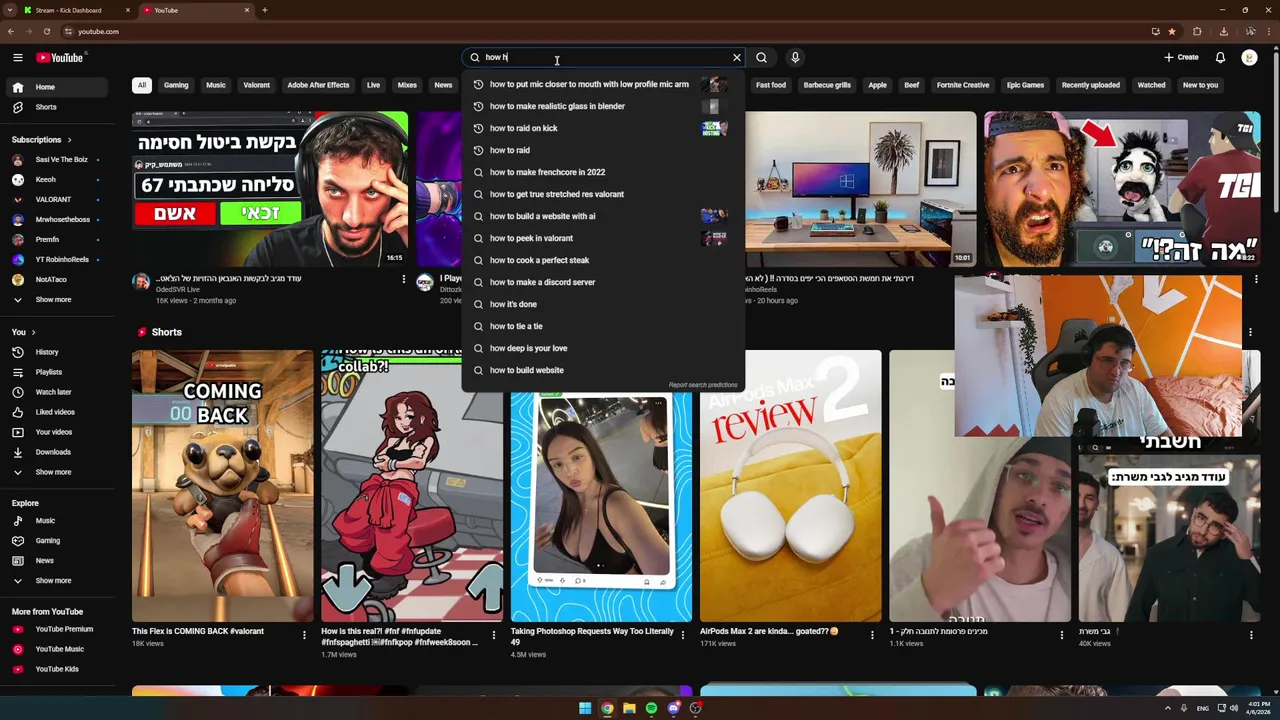Select the Valorant filter chip
Viewport: 1280px width, 720px height.
click(256, 85)
